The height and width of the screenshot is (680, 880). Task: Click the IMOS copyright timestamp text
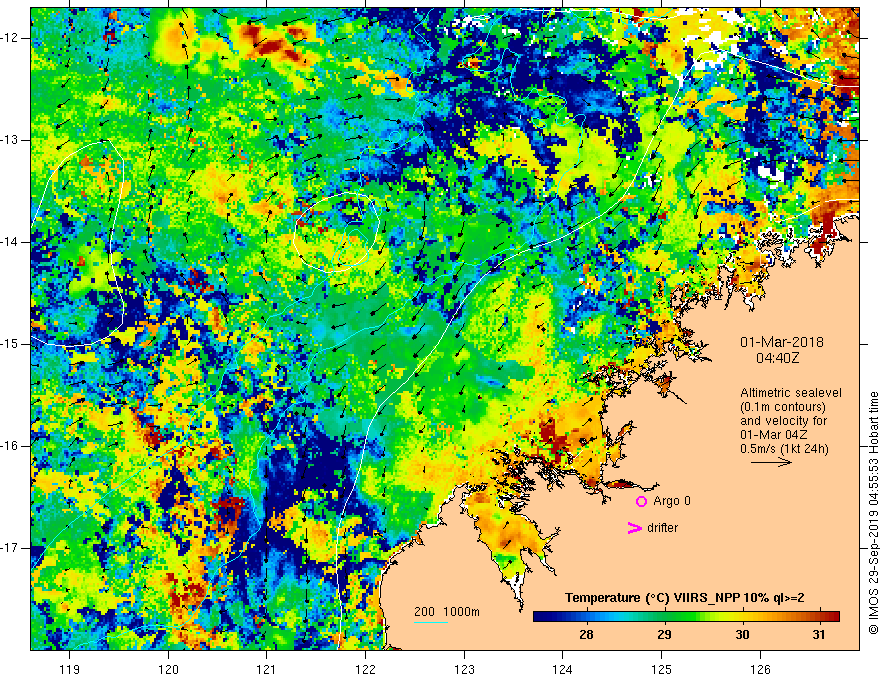point(873,513)
